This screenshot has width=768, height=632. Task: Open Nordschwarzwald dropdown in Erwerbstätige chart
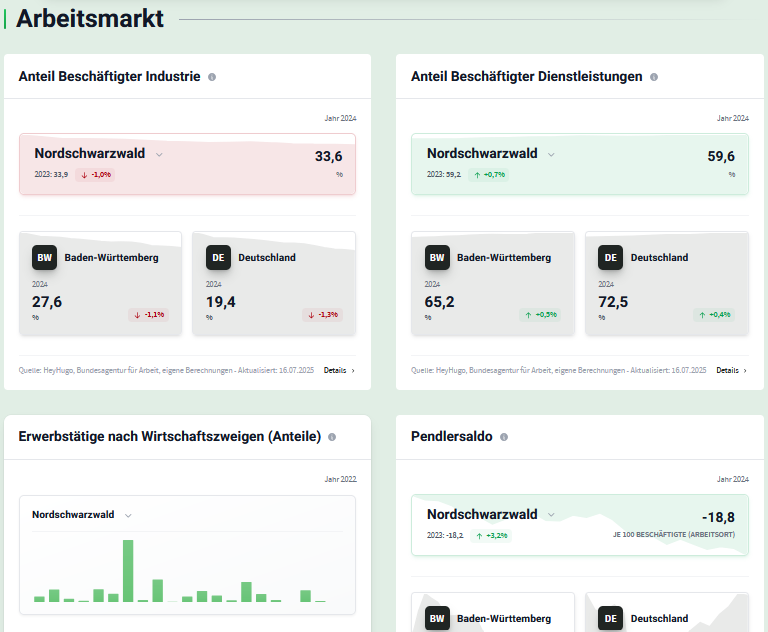point(128,516)
